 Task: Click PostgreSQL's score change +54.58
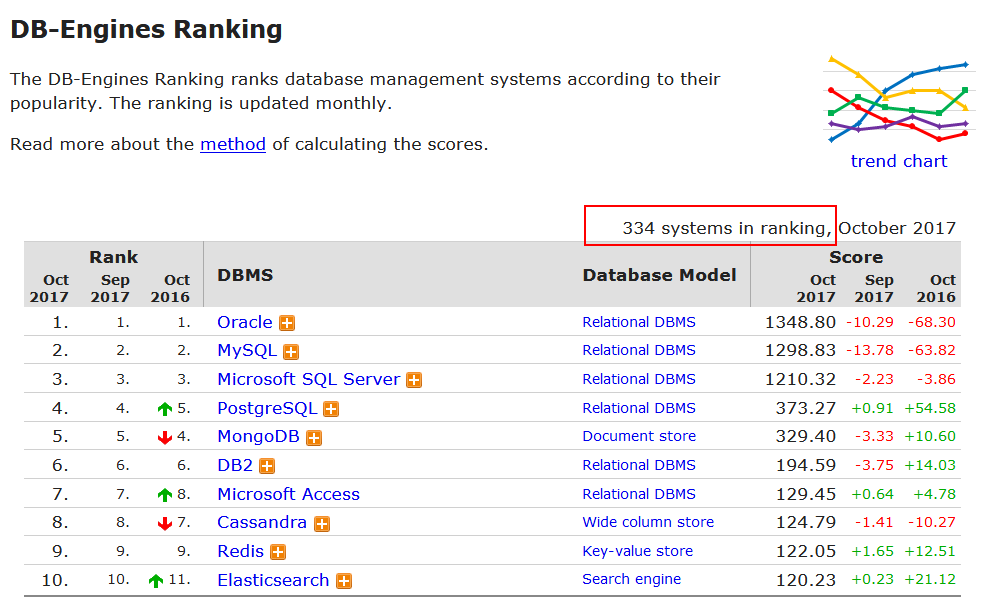pos(930,409)
